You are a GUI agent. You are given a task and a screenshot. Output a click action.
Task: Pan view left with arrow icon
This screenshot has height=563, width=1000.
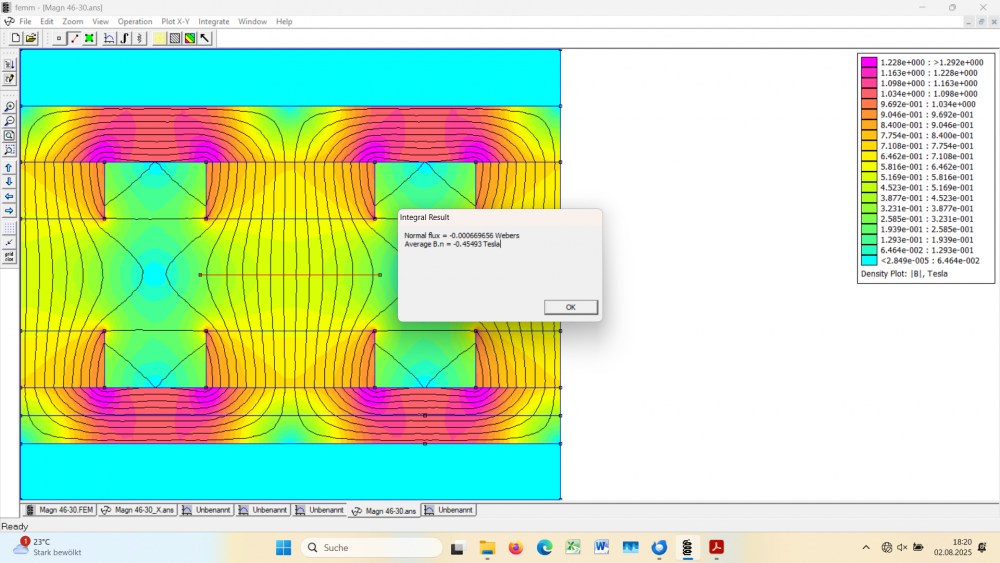coord(9,196)
